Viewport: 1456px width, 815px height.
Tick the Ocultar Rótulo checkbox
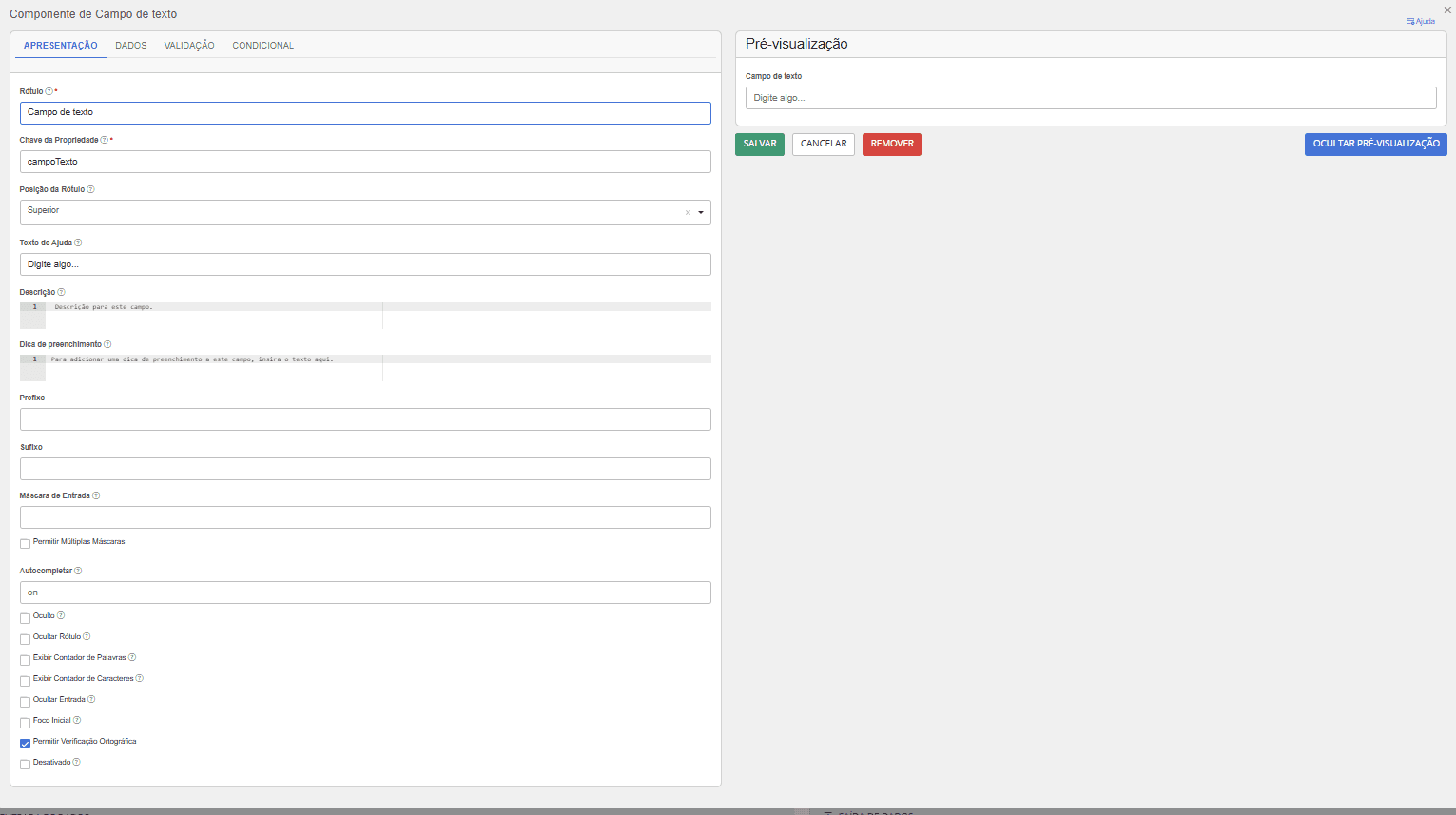coord(25,639)
